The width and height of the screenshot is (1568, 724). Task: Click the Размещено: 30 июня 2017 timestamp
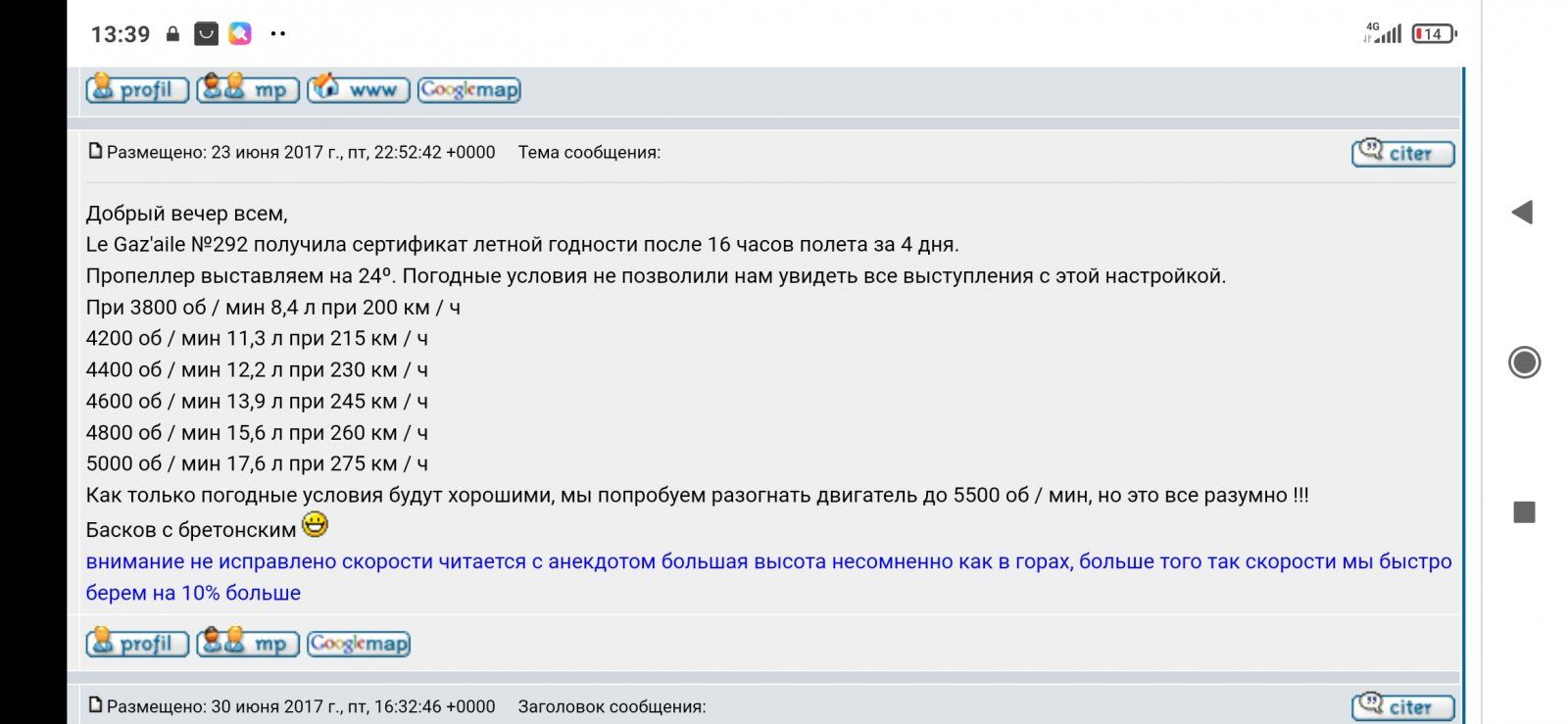click(x=301, y=706)
